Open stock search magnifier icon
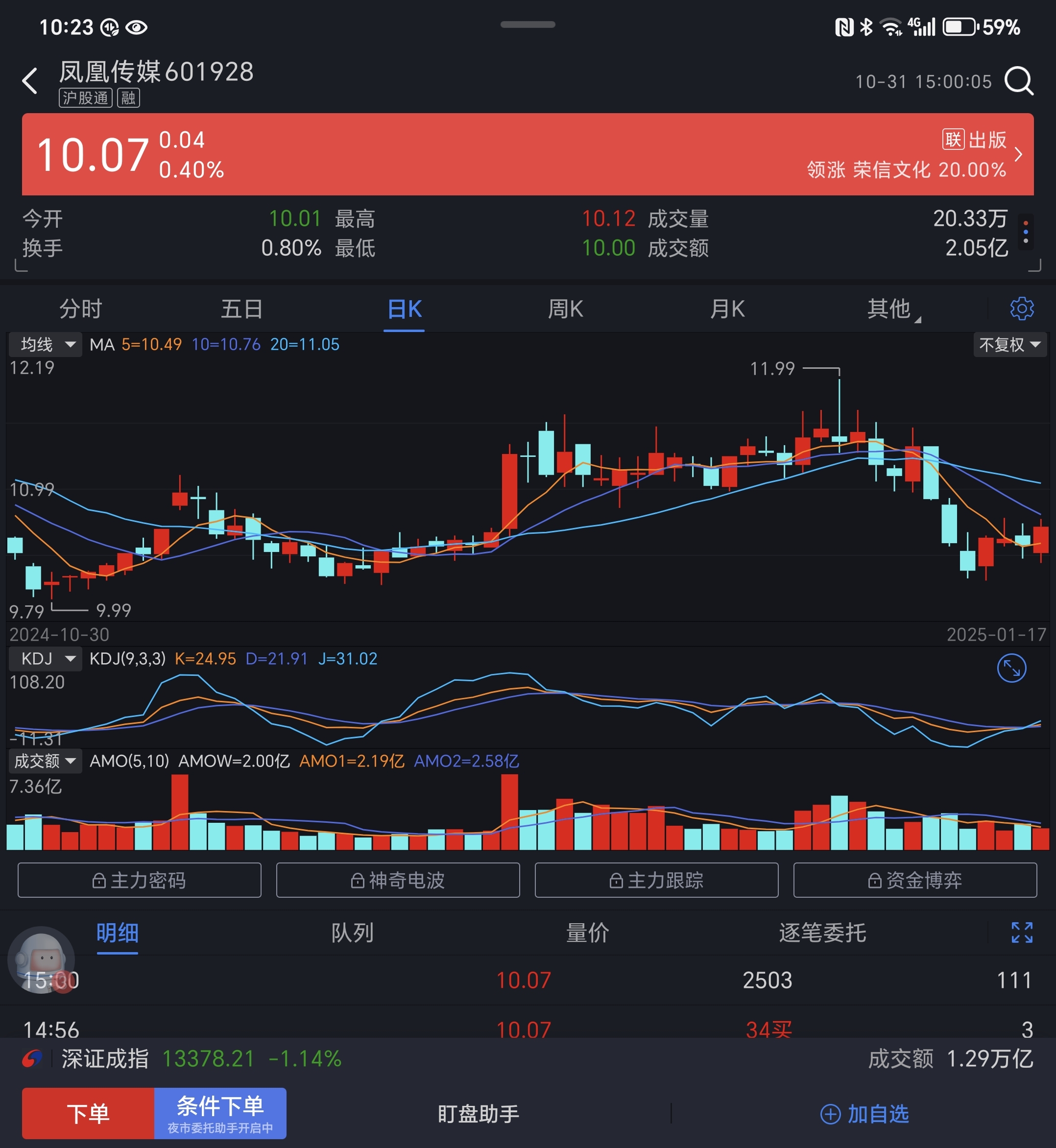Image resolution: width=1056 pixels, height=1148 pixels. click(x=1019, y=81)
